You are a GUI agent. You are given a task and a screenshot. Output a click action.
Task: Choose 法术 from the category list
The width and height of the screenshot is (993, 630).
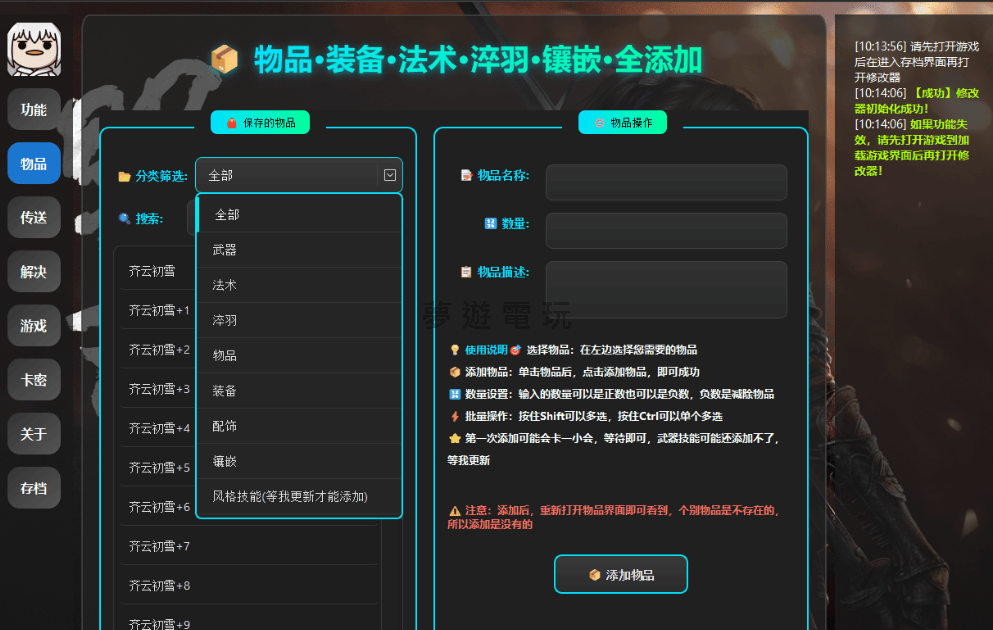pos(300,285)
